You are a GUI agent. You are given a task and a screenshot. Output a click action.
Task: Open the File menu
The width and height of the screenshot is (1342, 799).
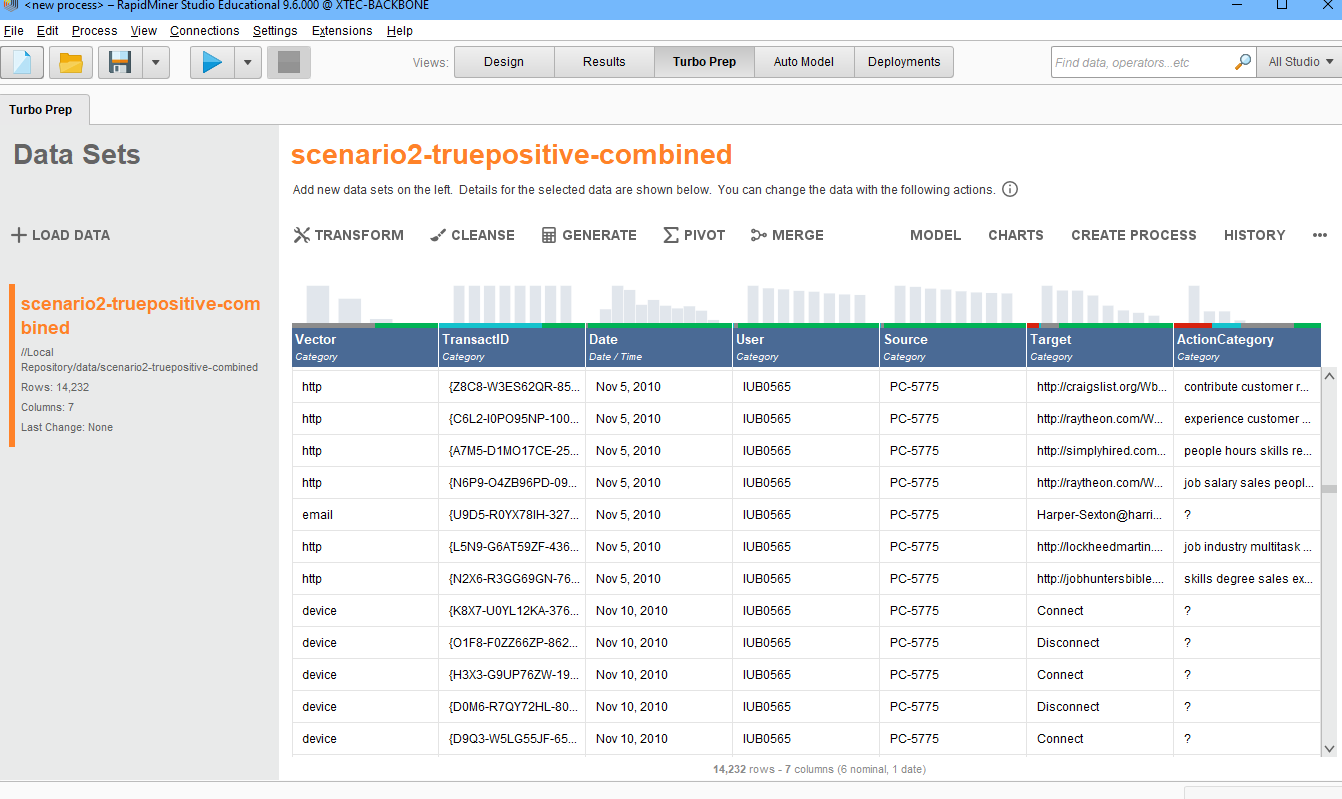(x=14, y=31)
